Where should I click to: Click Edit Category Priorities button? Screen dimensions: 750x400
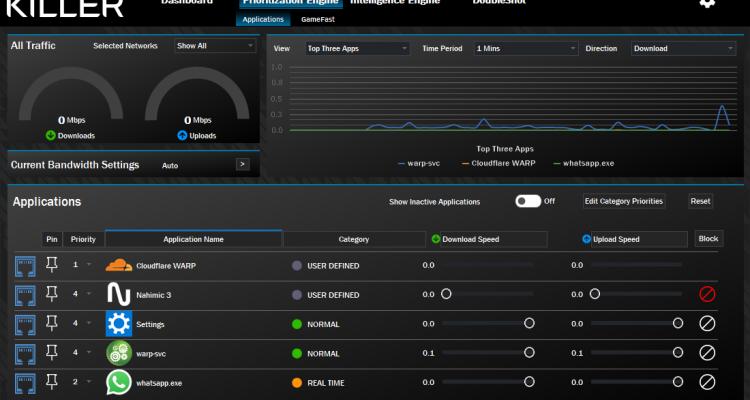(x=624, y=201)
